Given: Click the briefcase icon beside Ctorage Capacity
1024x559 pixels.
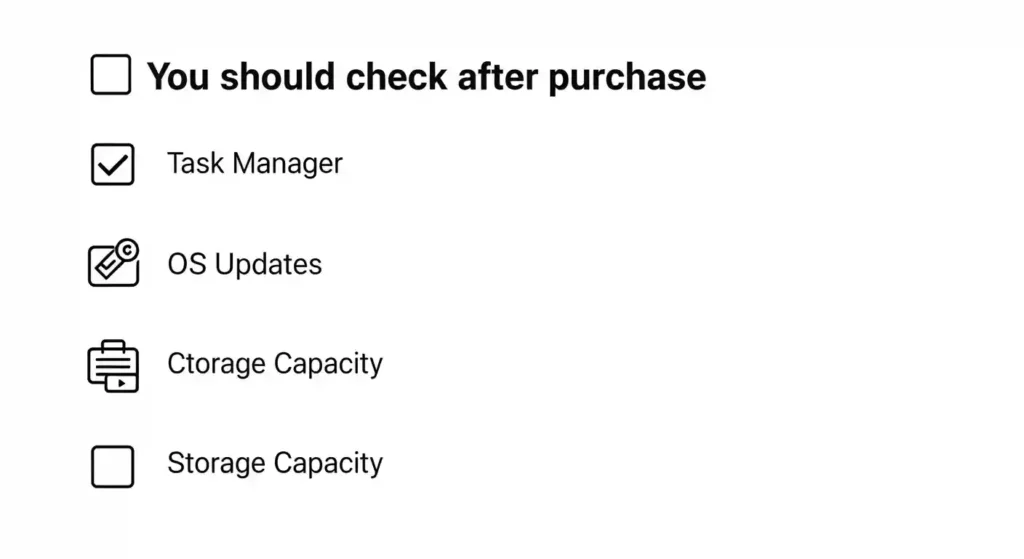Looking at the screenshot, I should coord(113,366).
